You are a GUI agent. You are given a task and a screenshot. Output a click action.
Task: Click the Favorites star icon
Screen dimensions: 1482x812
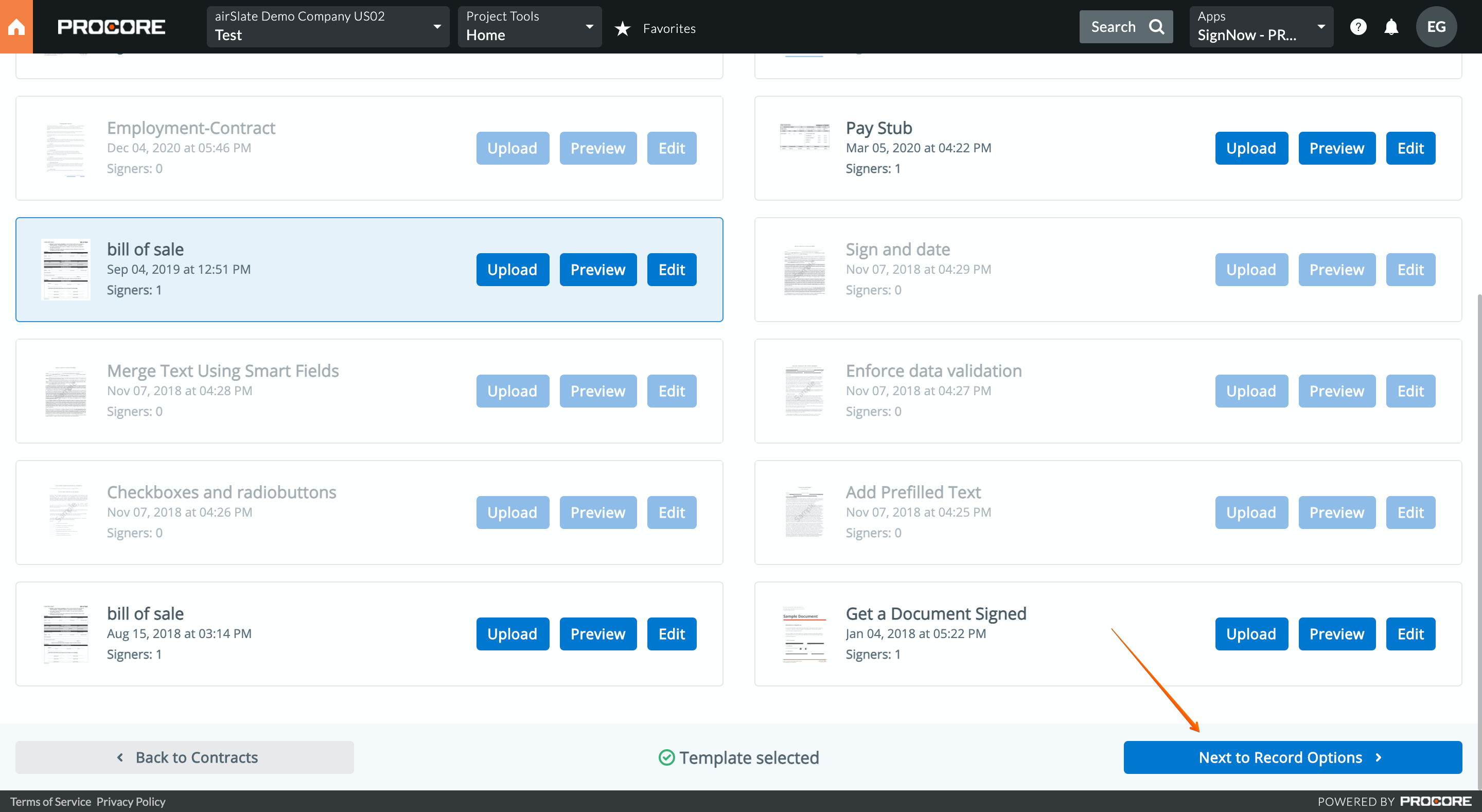[x=623, y=28]
